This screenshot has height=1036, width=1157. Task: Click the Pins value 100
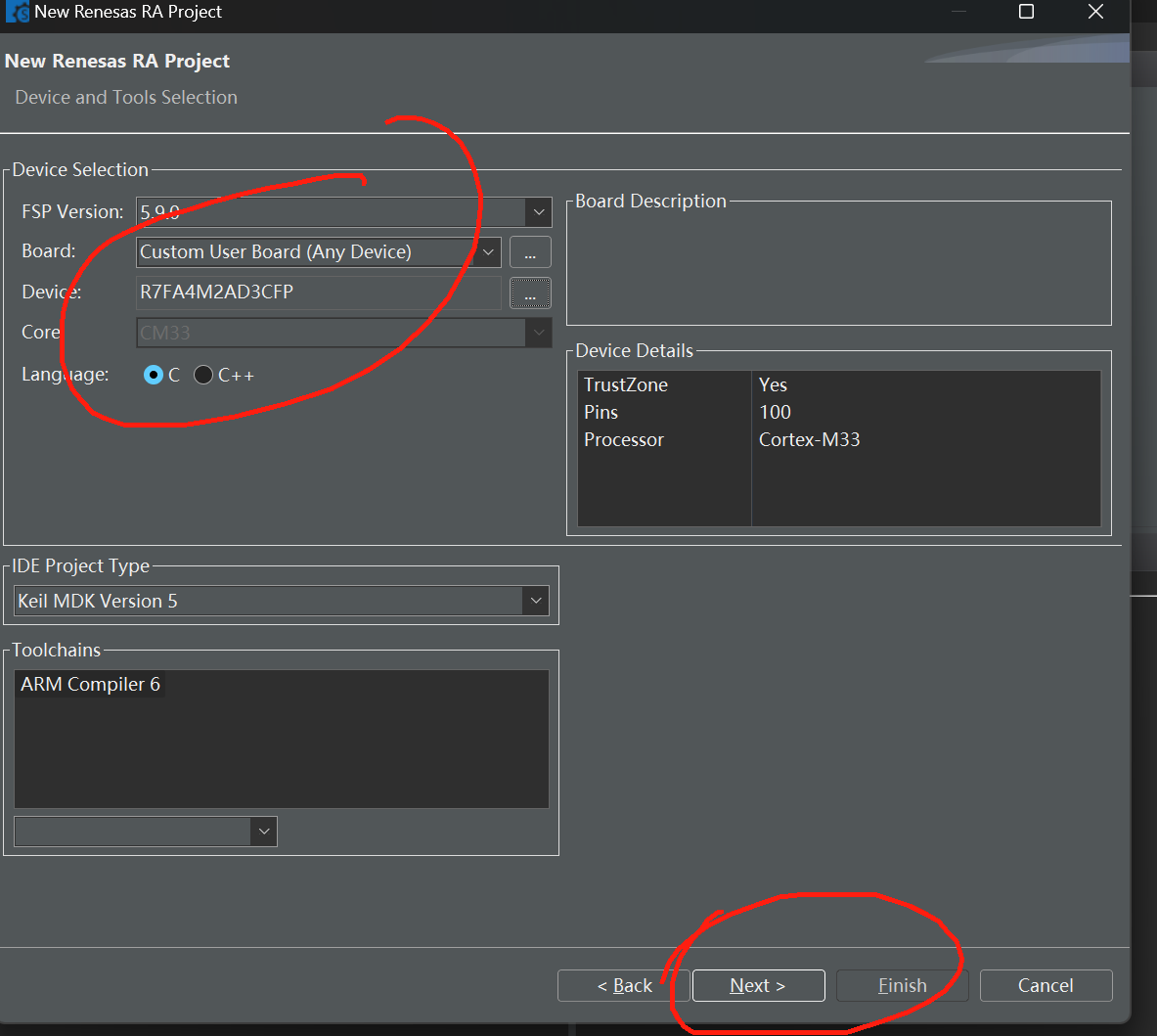pos(775,412)
